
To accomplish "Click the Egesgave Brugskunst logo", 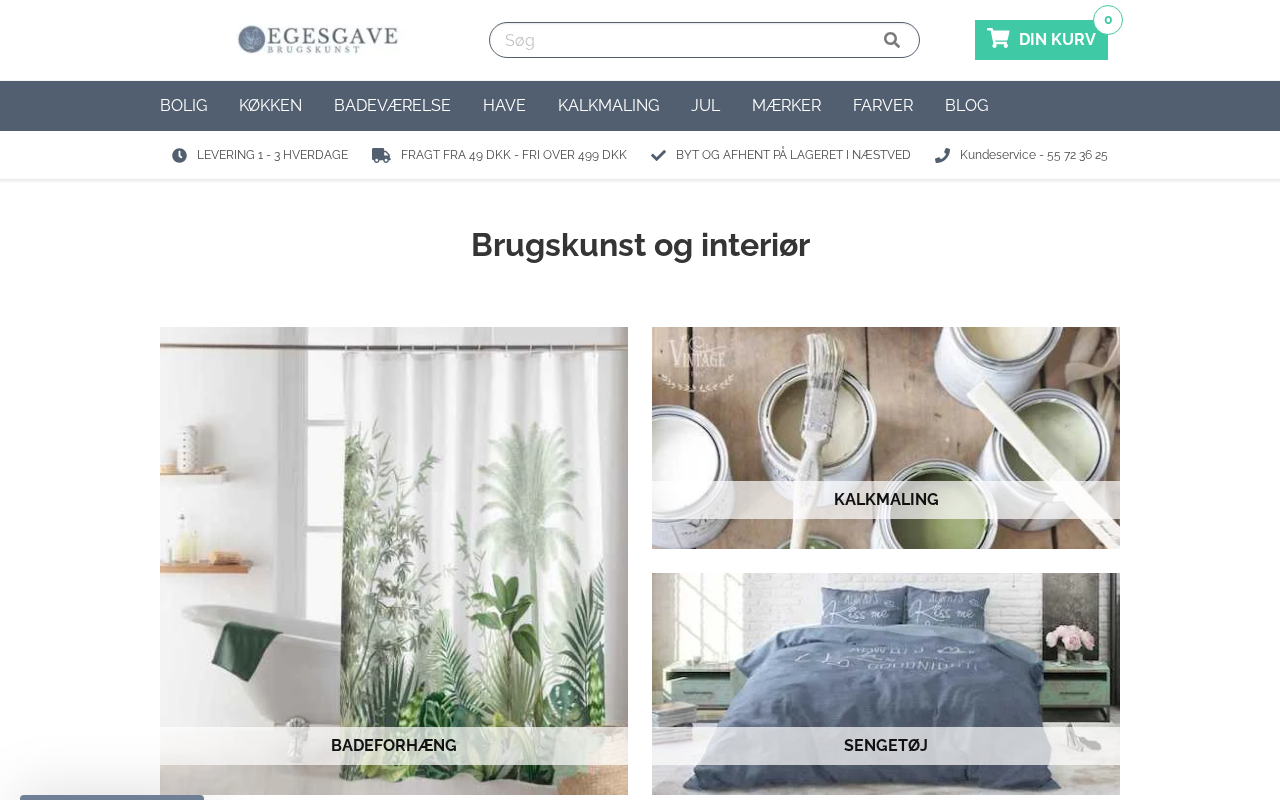I will click(318, 40).
